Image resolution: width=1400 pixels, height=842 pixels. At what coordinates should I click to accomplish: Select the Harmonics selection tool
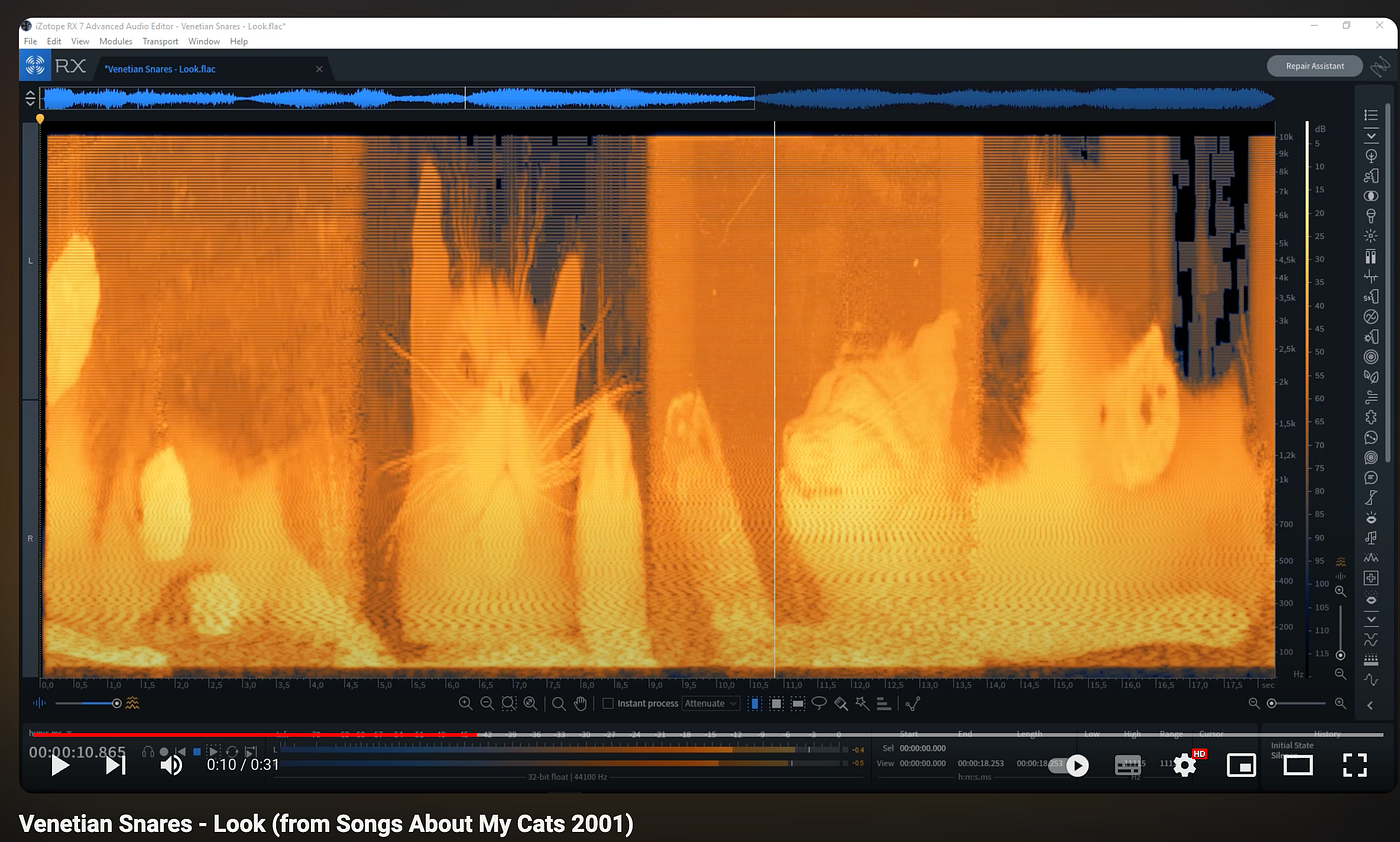(x=884, y=704)
